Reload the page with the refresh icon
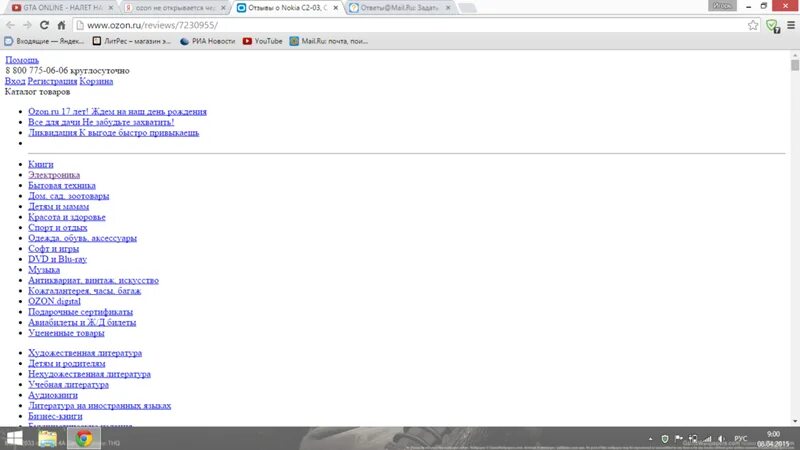Screen dimensions: 800x450 (x=44, y=25)
